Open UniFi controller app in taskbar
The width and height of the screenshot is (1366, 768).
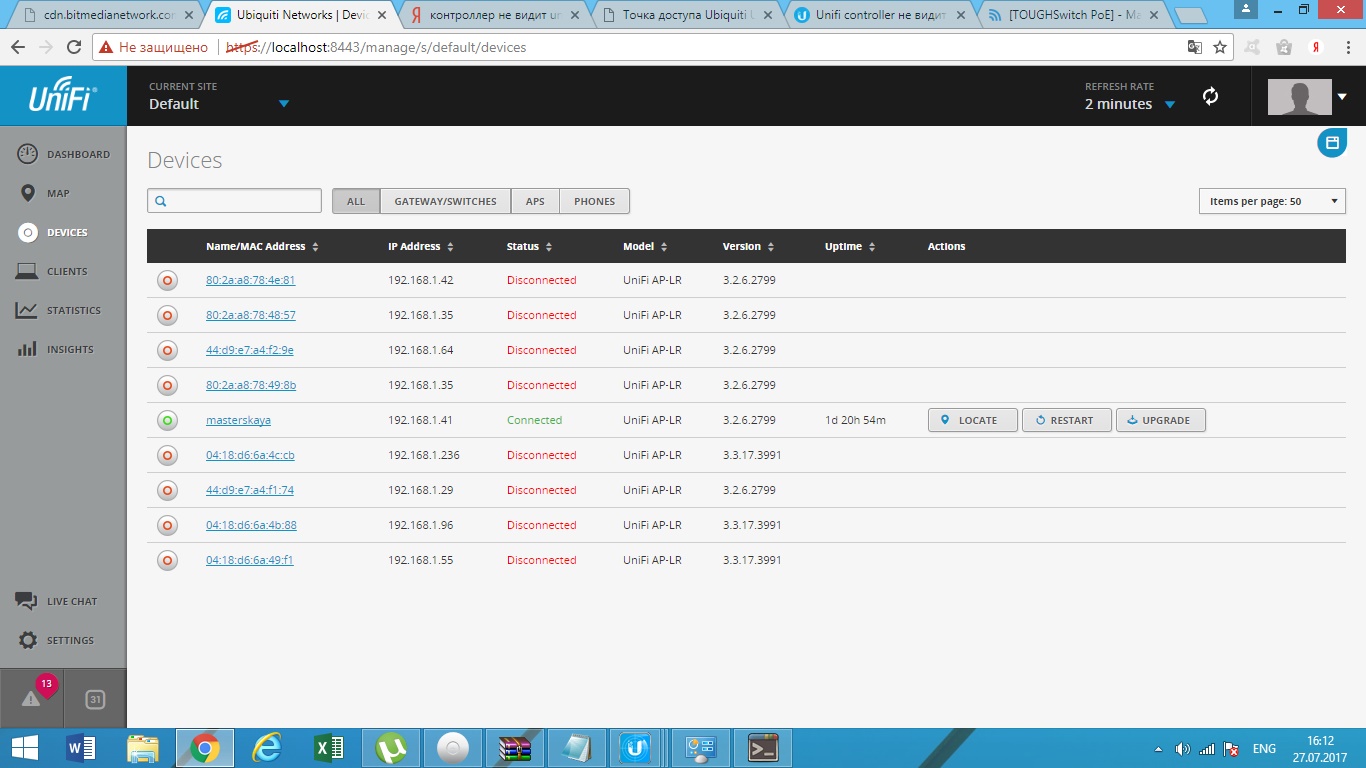click(636, 747)
